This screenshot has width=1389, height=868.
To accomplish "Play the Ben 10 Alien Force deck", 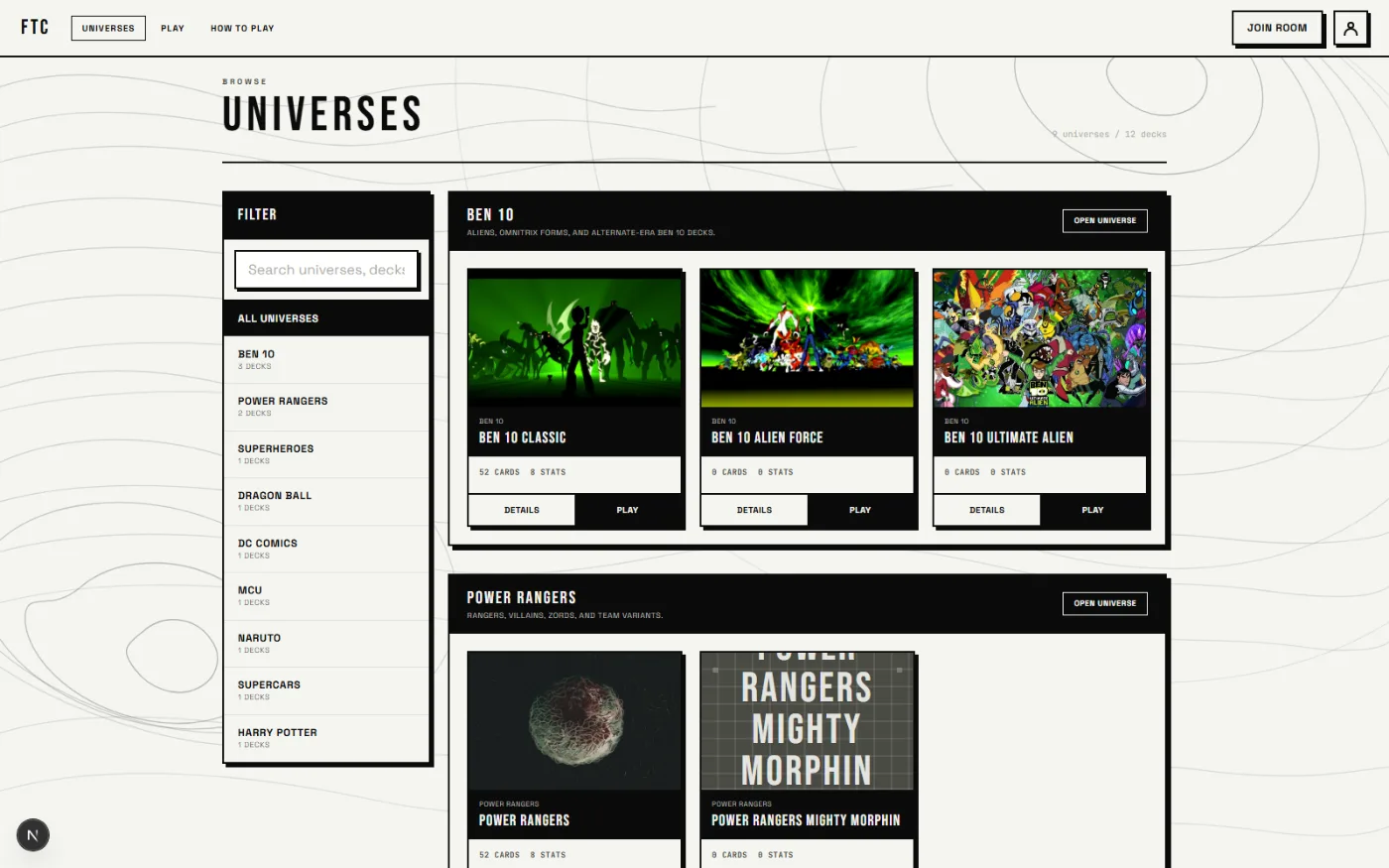I will (x=860, y=510).
